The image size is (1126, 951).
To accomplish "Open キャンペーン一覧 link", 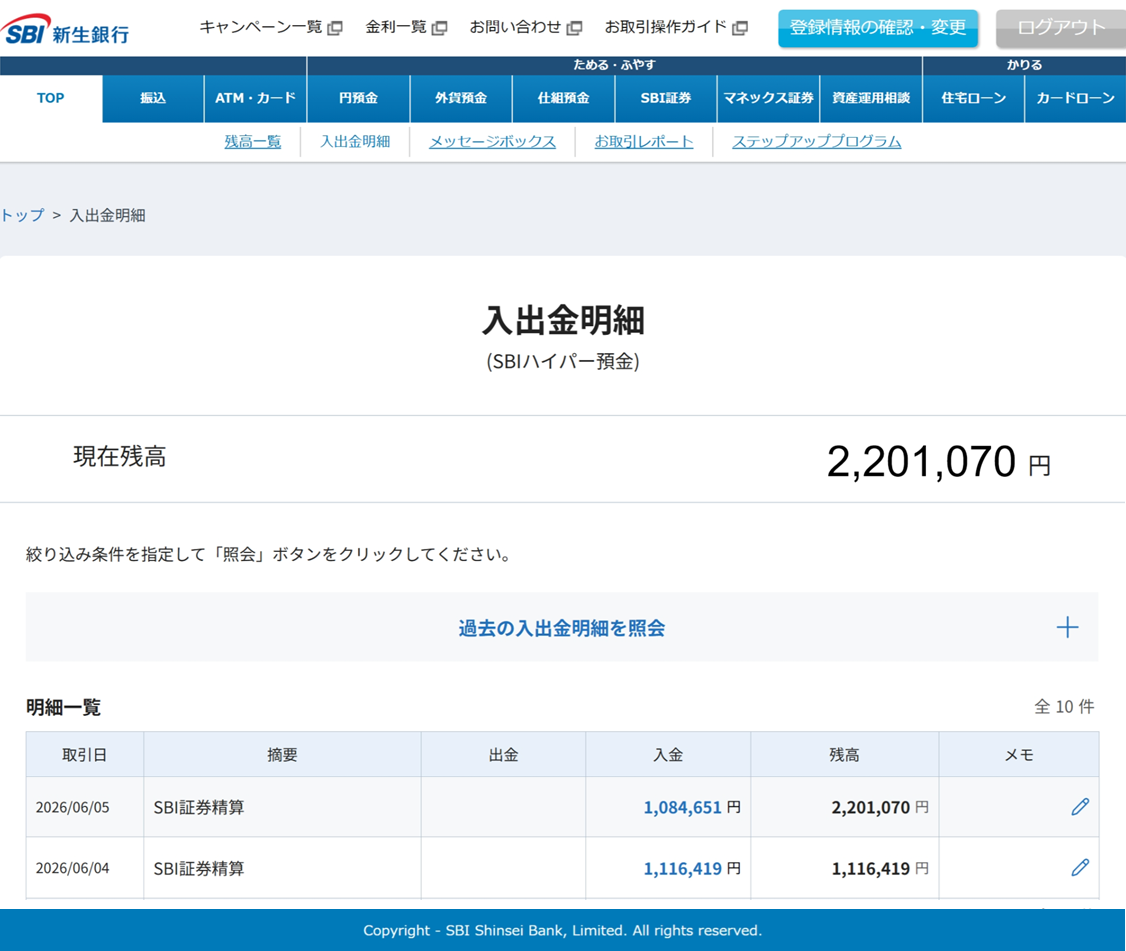I will [261, 27].
